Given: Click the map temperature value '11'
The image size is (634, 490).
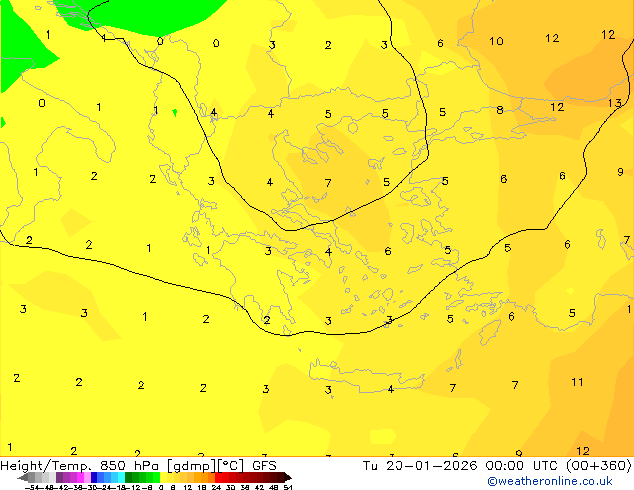Looking at the screenshot, I should [577, 382].
